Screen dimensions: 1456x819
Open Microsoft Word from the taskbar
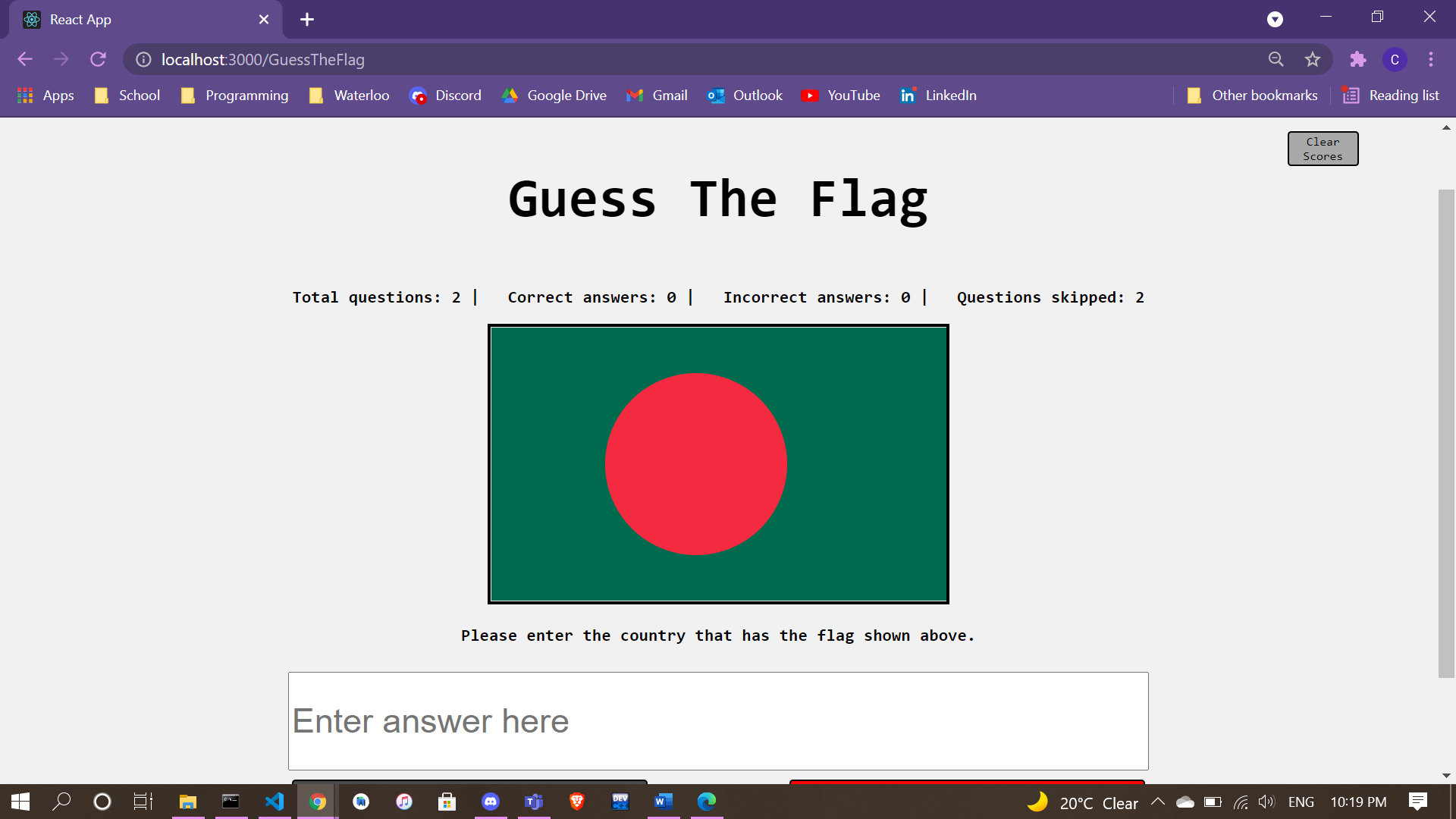click(x=664, y=802)
